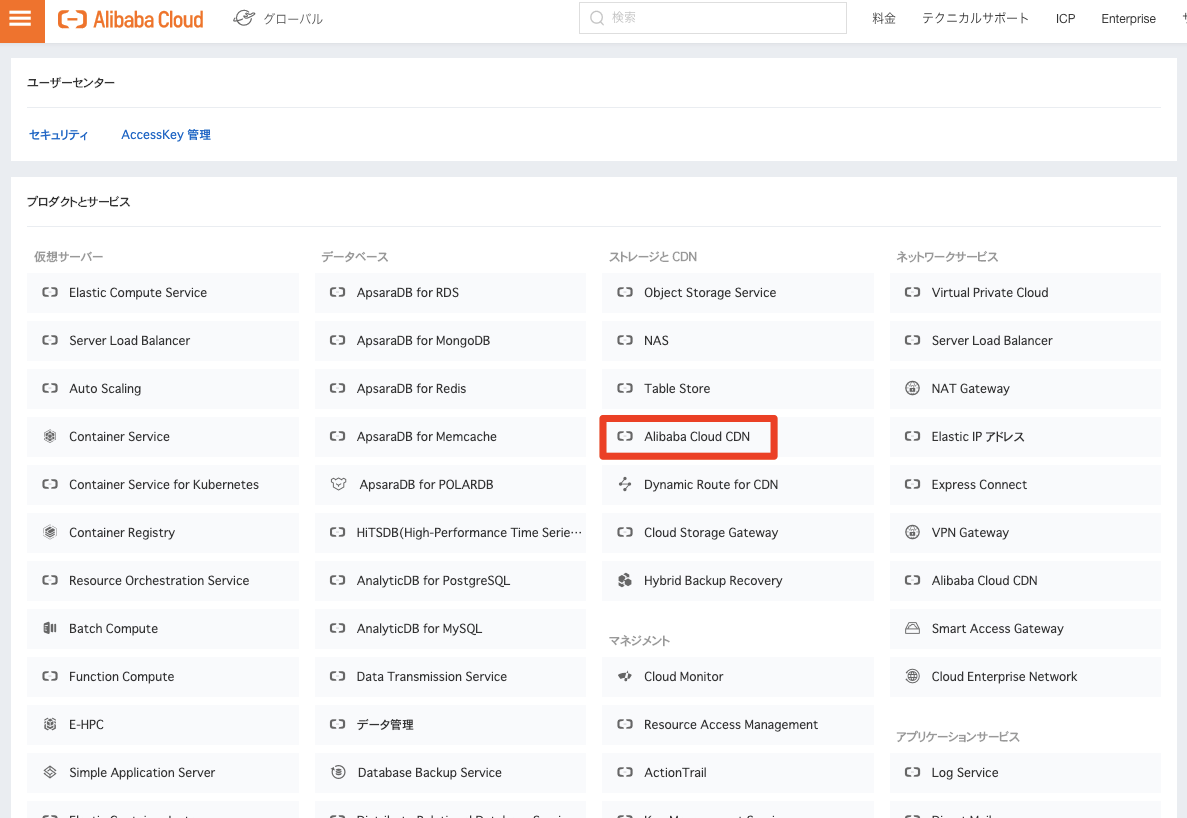Click the Smart Access Gateway icon

pyautogui.click(x=912, y=628)
